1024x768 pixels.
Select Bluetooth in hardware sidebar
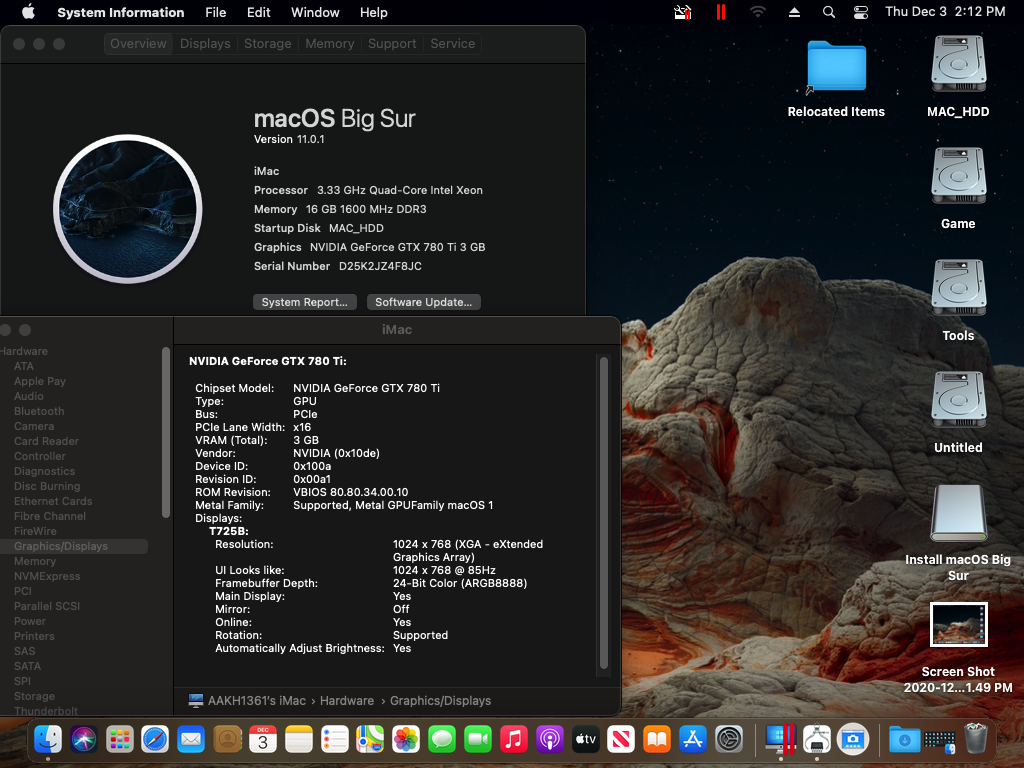click(x=39, y=411)
